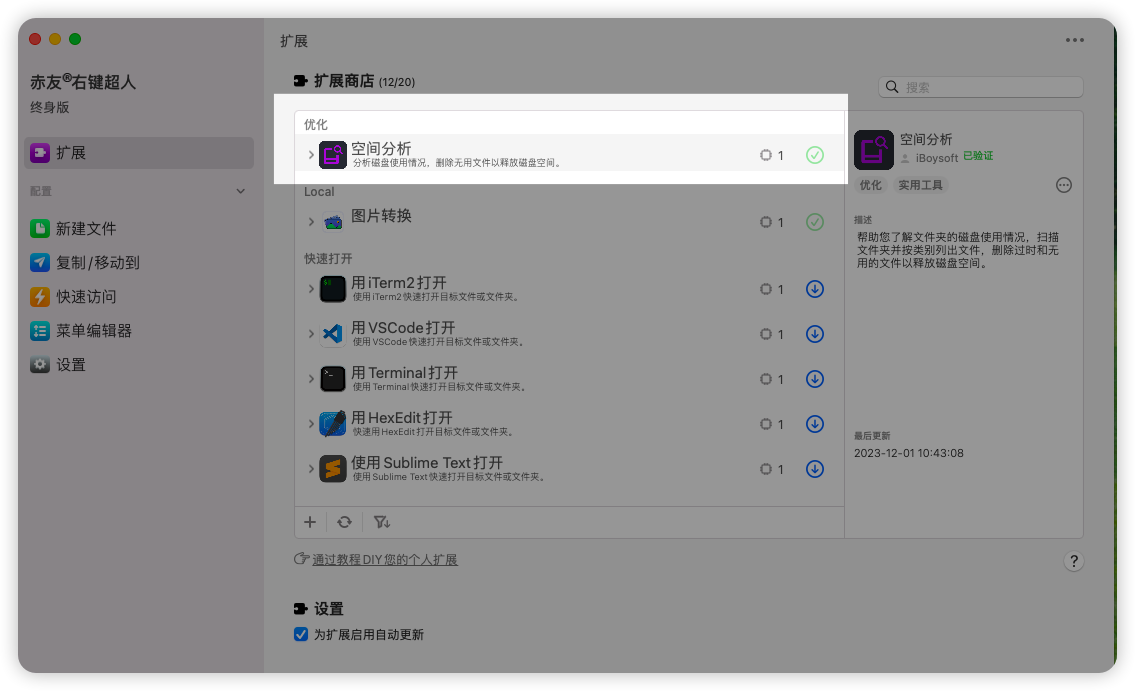1135x691 pixels.
Task: Add a new extension with the plus icon
Action: point(310,521)
